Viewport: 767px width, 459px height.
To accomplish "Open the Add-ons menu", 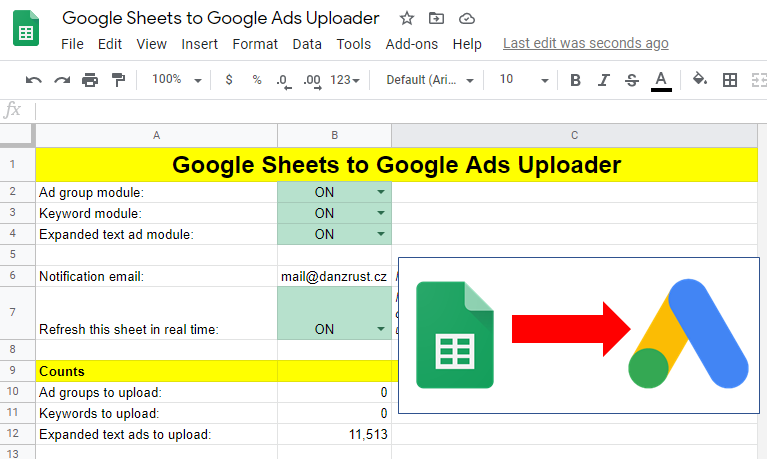I will tap(411, 44).
